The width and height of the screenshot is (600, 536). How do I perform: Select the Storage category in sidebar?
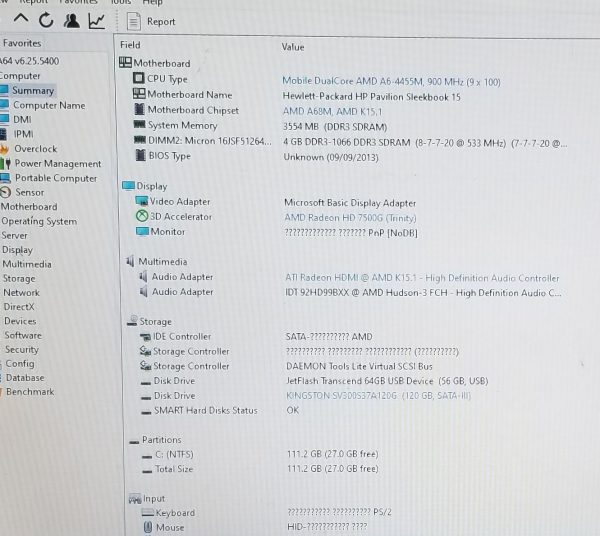pyautogui.click(x=19, y=279)
